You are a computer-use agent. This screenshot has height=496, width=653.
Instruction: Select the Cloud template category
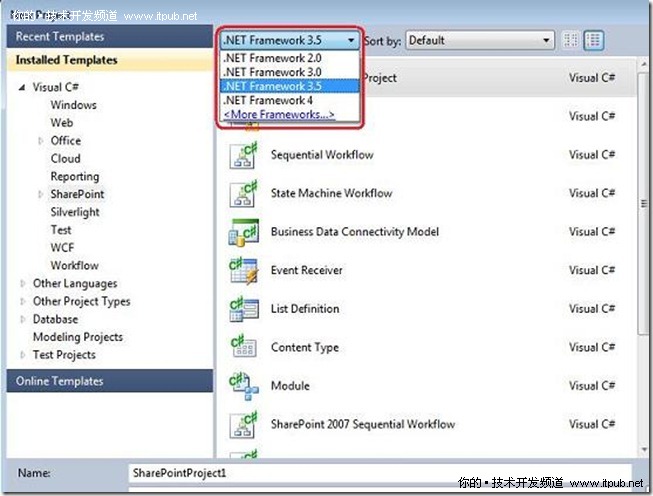(x=65, y=159)
